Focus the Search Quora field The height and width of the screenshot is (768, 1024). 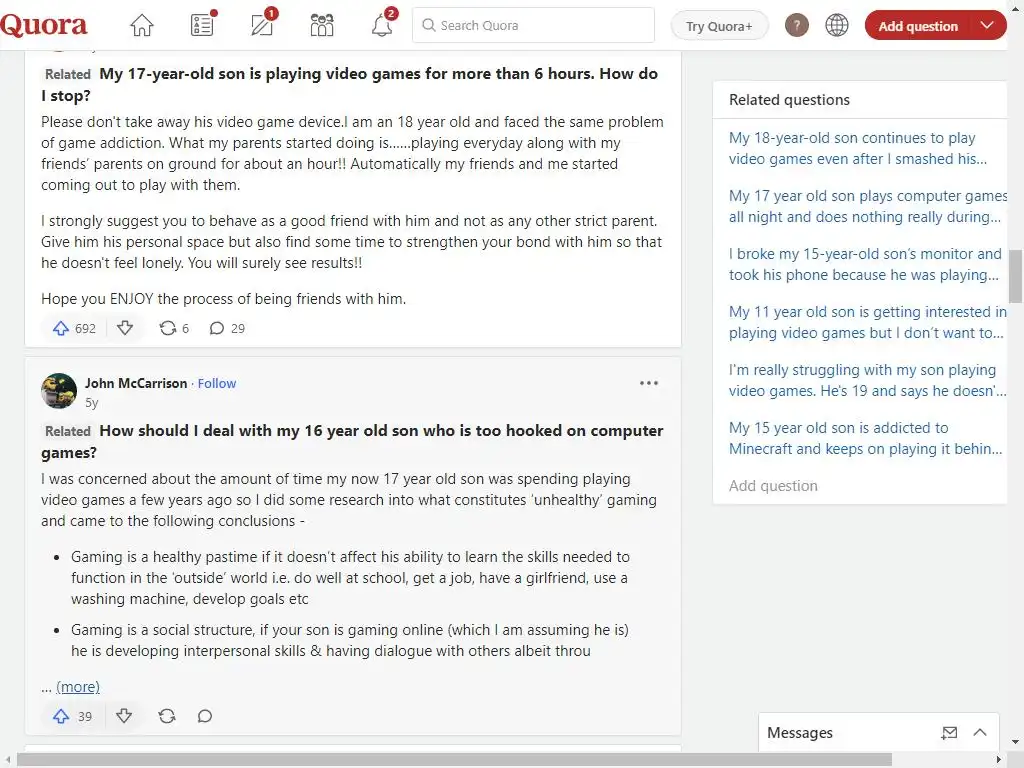(533, 25)
